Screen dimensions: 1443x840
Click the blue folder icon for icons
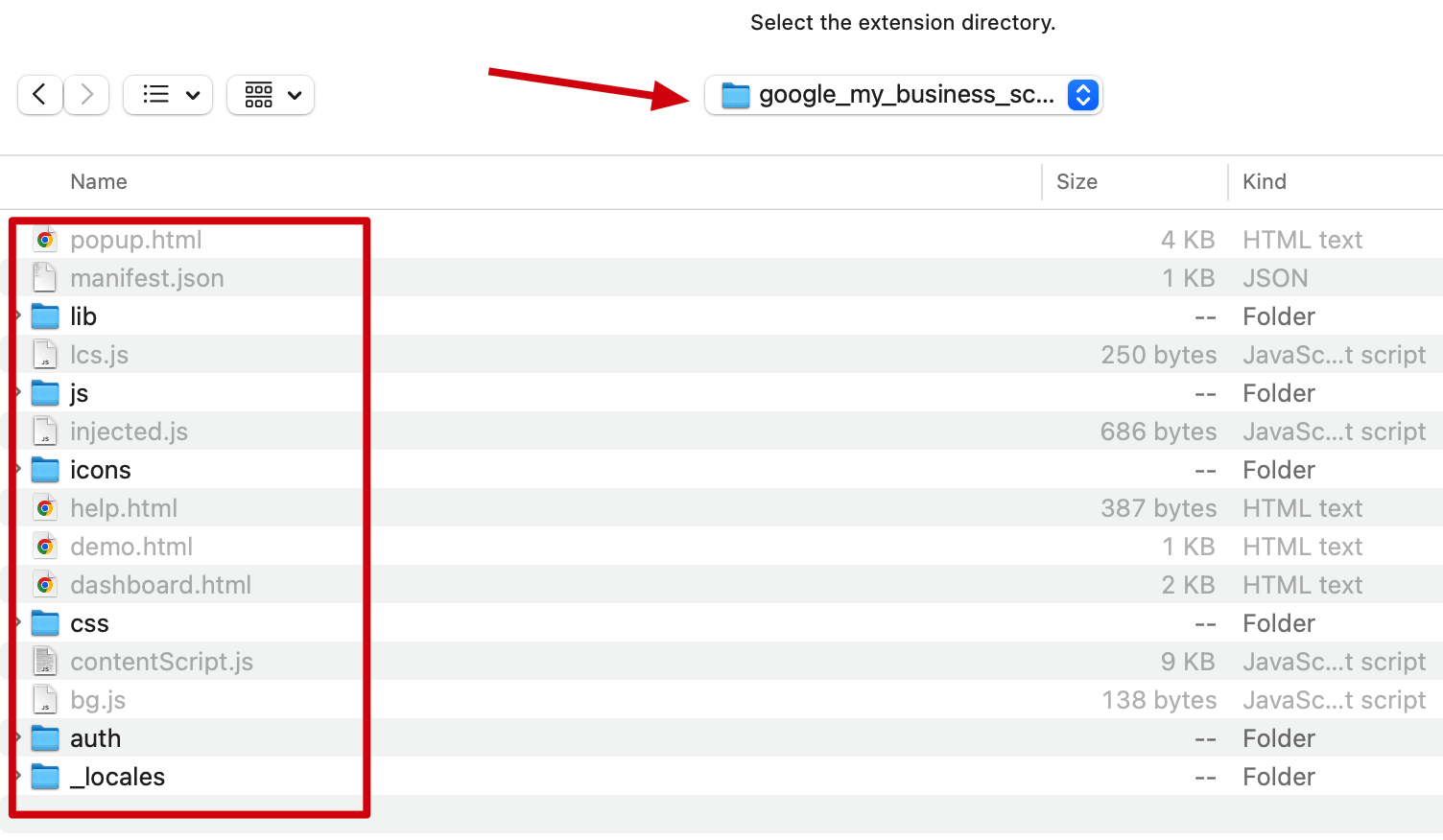[x=45, y=469]
